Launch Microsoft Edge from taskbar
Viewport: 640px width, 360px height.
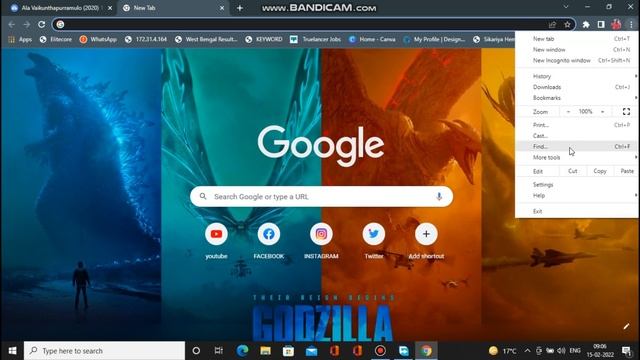pos(242,351)
